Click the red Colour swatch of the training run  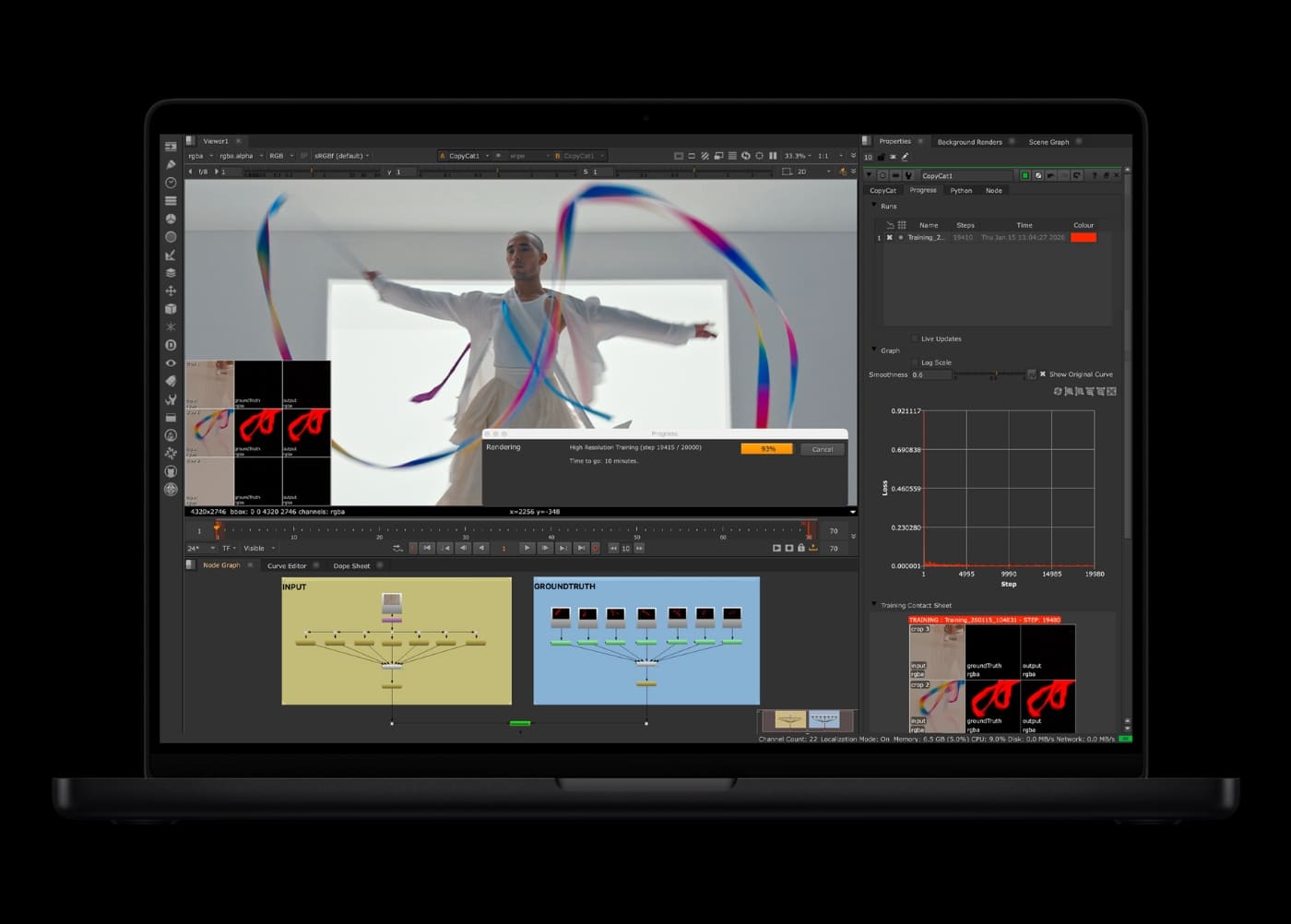(1083, 238)
